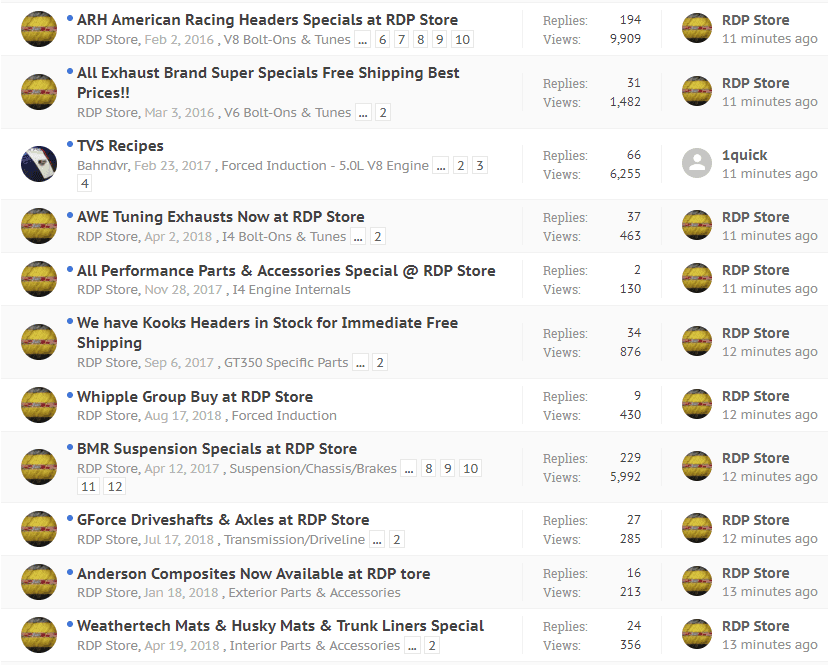
Task: Click 1quick's default gray avatar icon
Action: point(697,163)
